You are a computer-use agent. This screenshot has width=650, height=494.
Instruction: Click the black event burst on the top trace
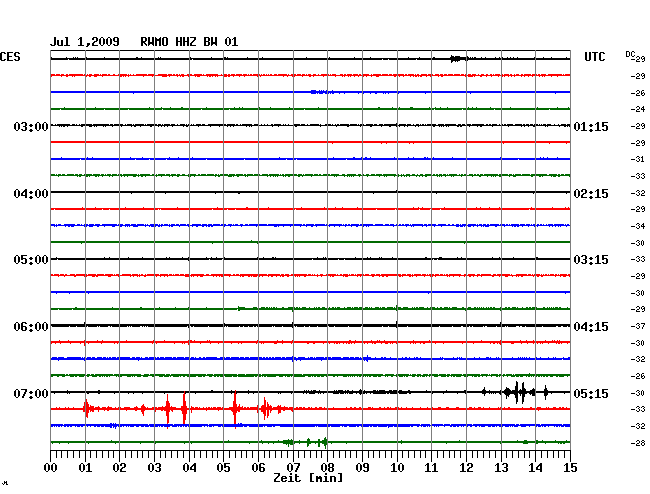459,59
